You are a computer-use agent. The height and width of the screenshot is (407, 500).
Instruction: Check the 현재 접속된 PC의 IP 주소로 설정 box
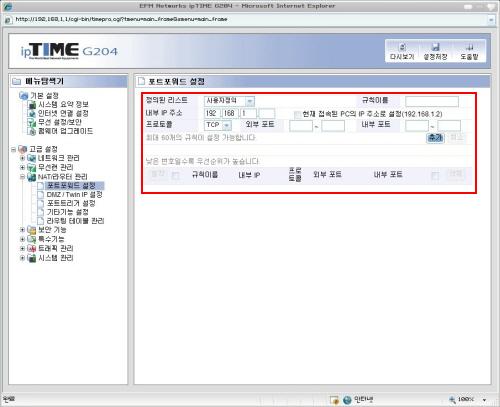297,115
